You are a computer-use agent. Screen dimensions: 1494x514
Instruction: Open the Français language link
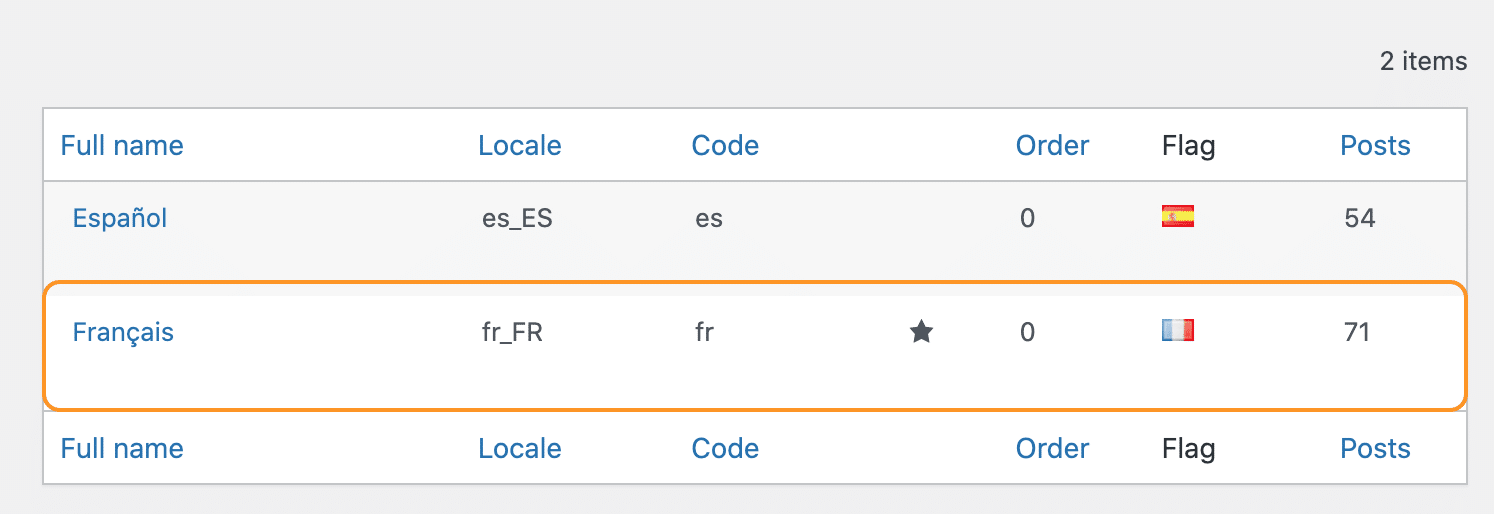coord(123,332)
